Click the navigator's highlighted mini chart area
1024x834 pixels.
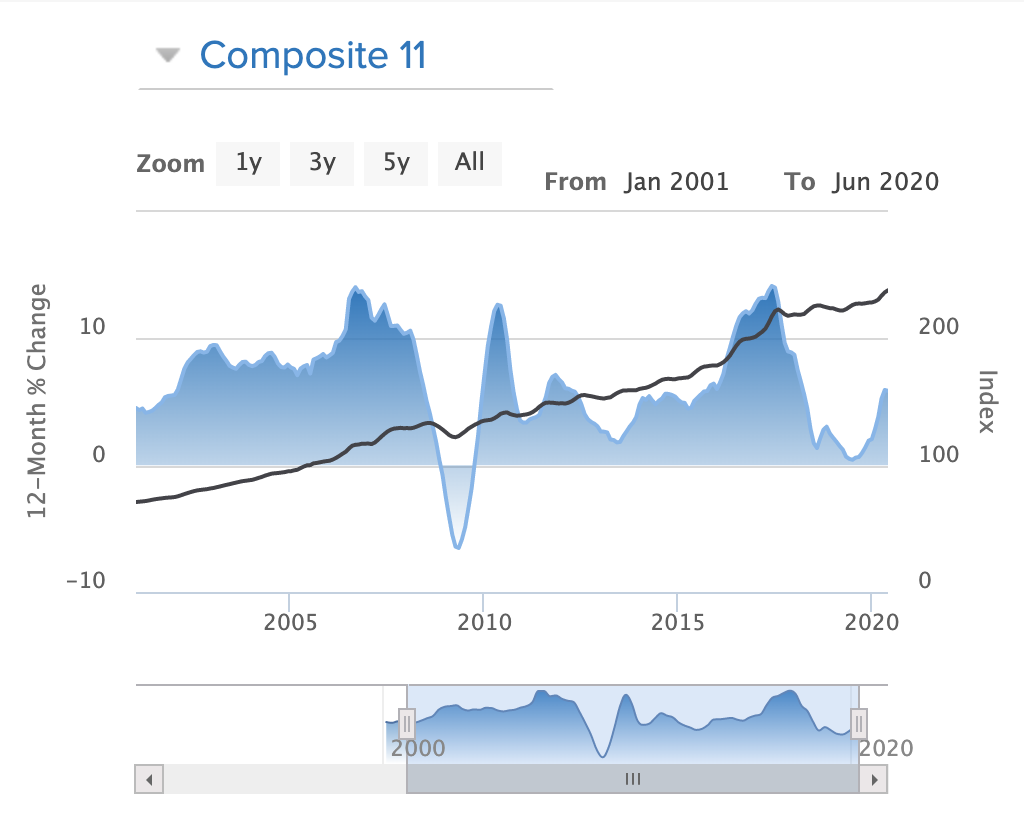click(632, 722)
